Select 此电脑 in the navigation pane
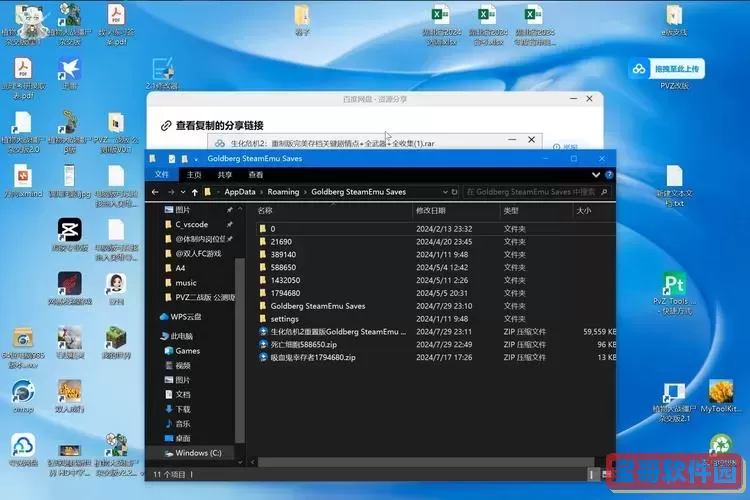Image resolution: width=750 pixels, height=500 pixels. (x=176, y=336)
